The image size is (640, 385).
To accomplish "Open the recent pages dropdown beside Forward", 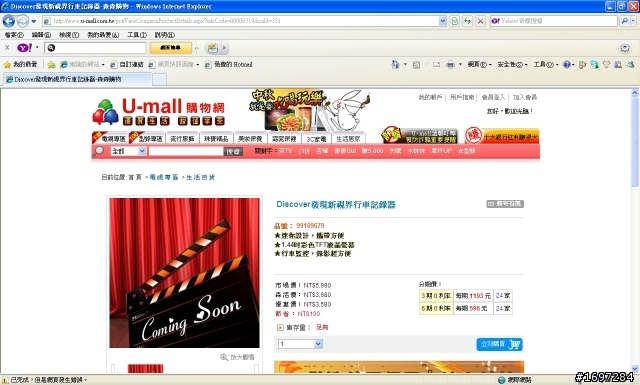I will [x=34, y=21].
